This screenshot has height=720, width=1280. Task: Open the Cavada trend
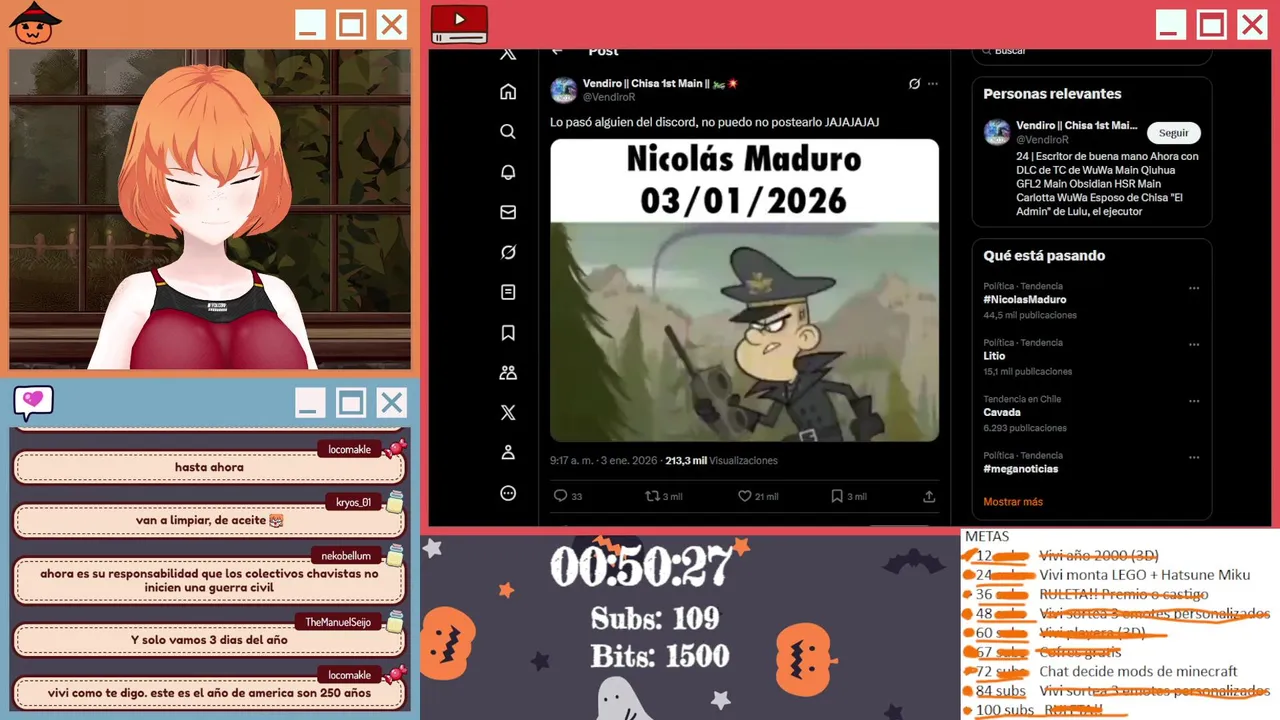[x=1002, y=412]
